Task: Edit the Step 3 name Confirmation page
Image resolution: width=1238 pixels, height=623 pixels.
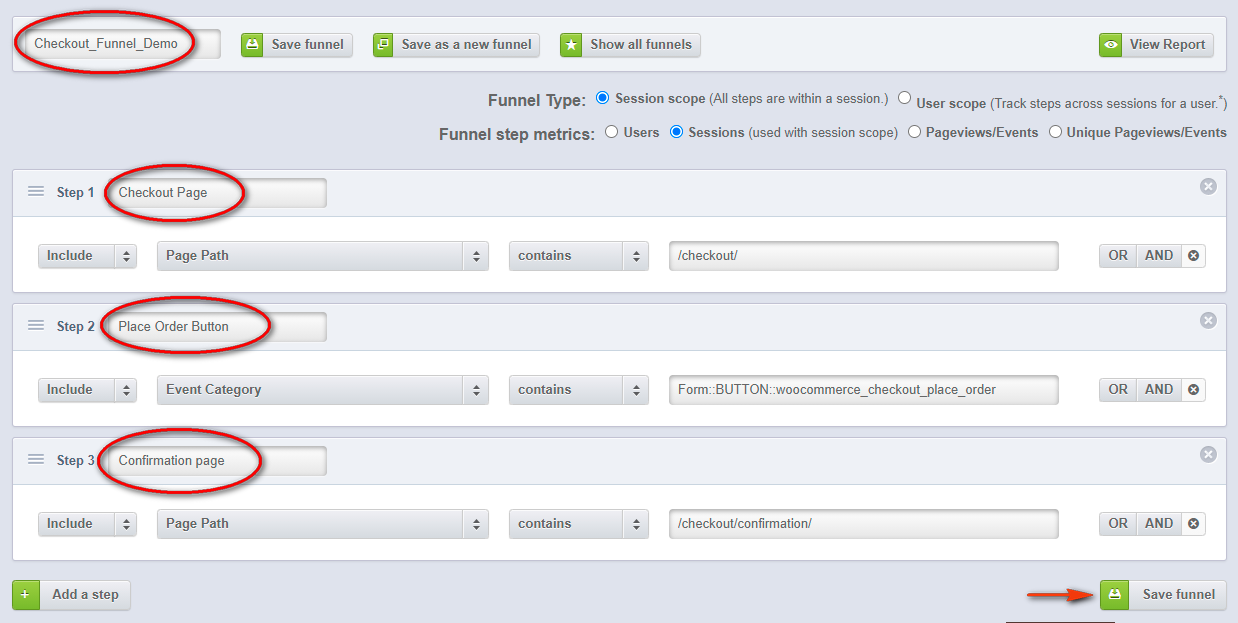Action: click(218, 460)
